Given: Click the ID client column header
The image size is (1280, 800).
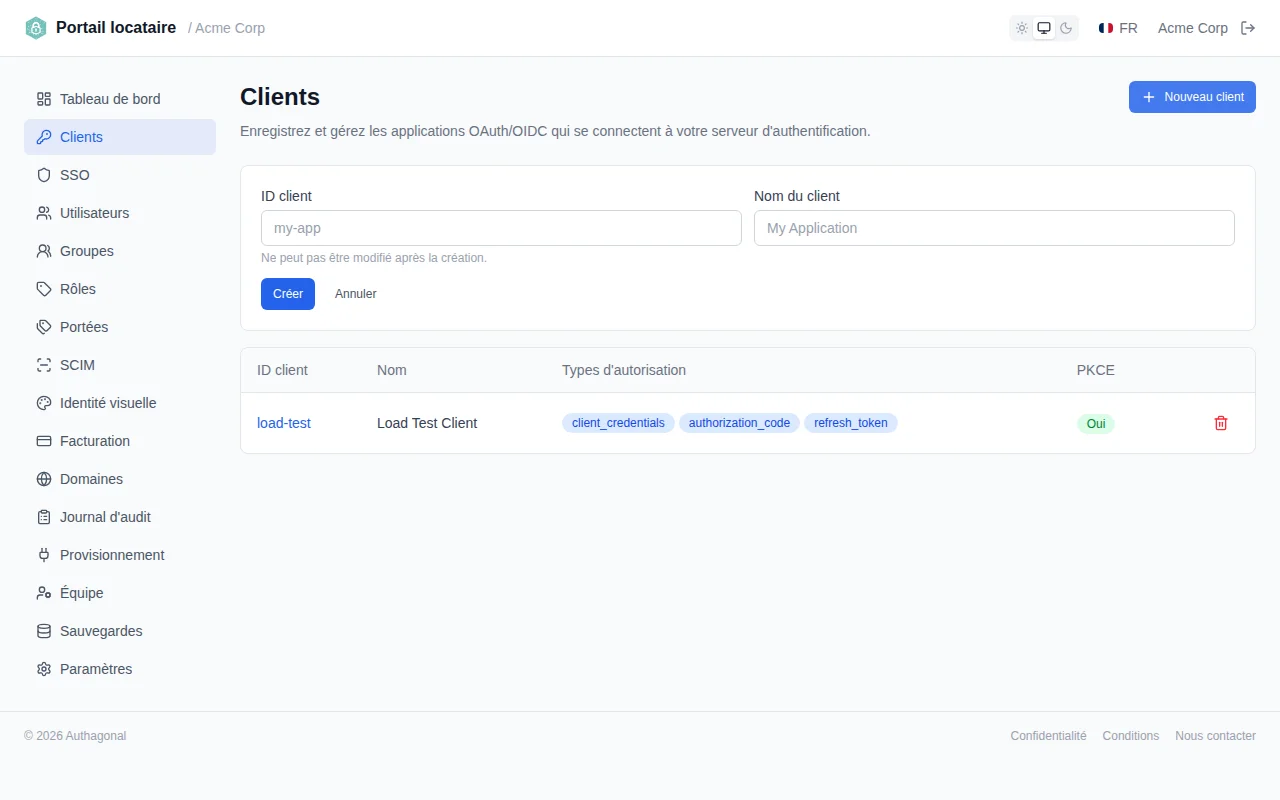Looking at the screenshot, I should (x=282, y=370).
